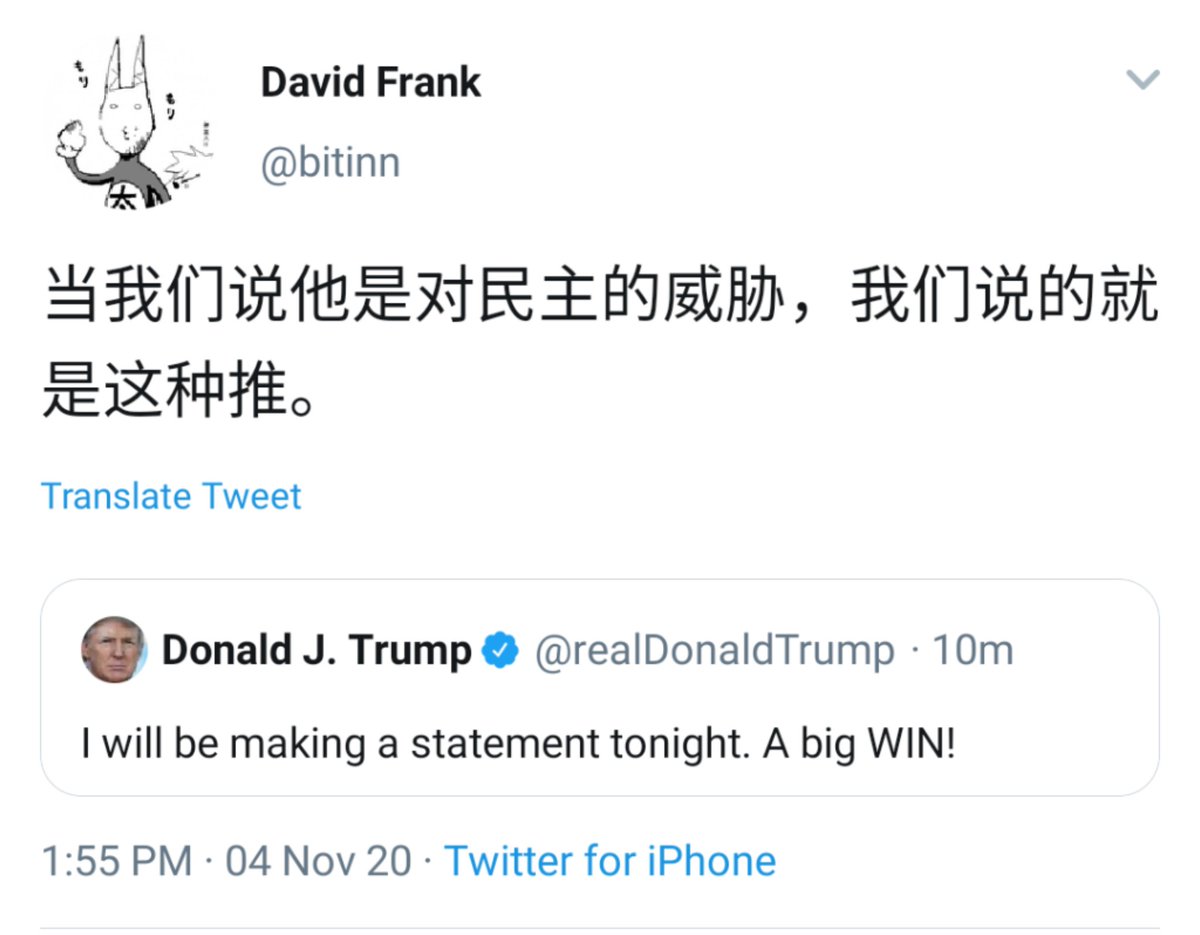Image resolution: width=1200 pixels, height=935 pixels.
Task: Open the tweet options chevron menu
Action: coord(1142,80)
